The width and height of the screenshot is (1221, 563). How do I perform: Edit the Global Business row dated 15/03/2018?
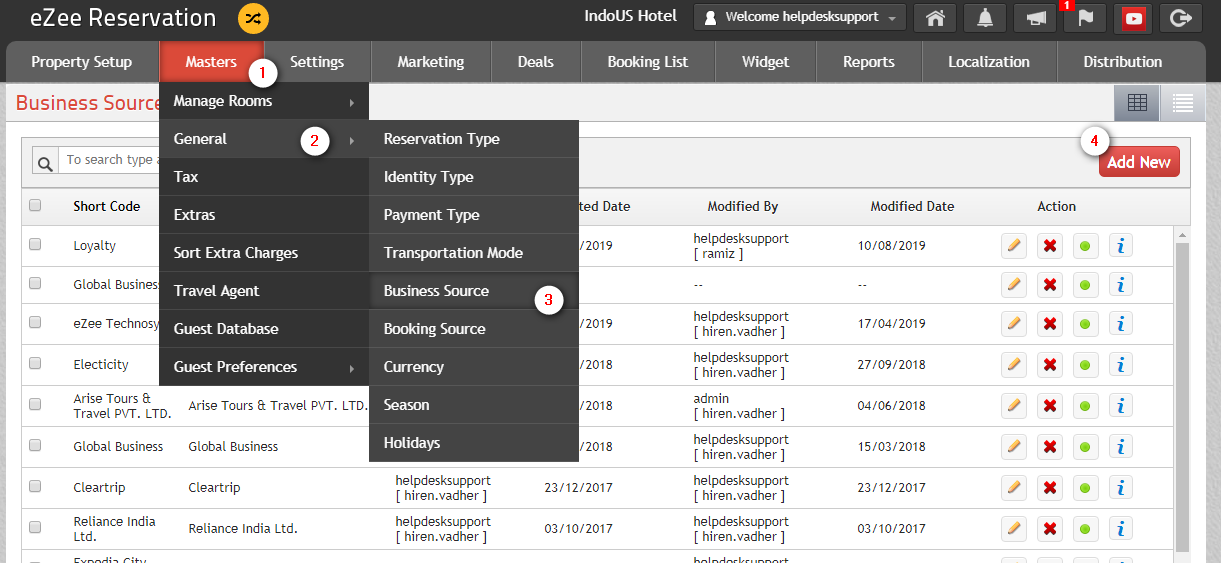coord(1014,447)
